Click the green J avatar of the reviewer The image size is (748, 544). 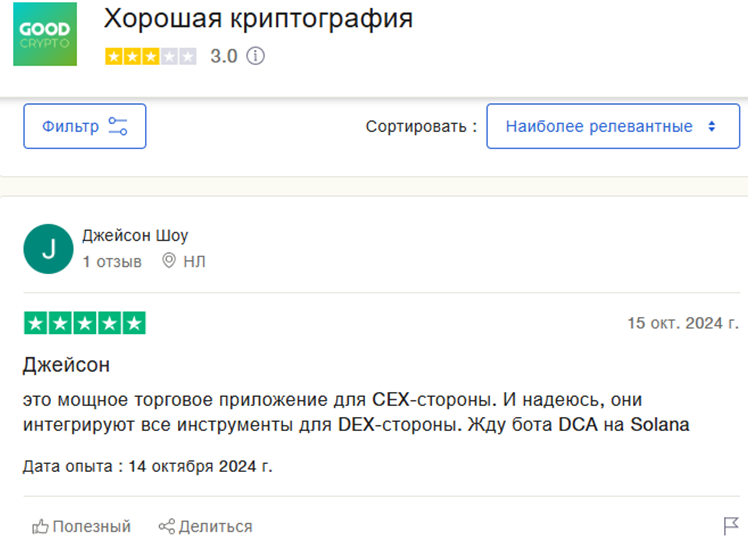click(x=48, y=249)
